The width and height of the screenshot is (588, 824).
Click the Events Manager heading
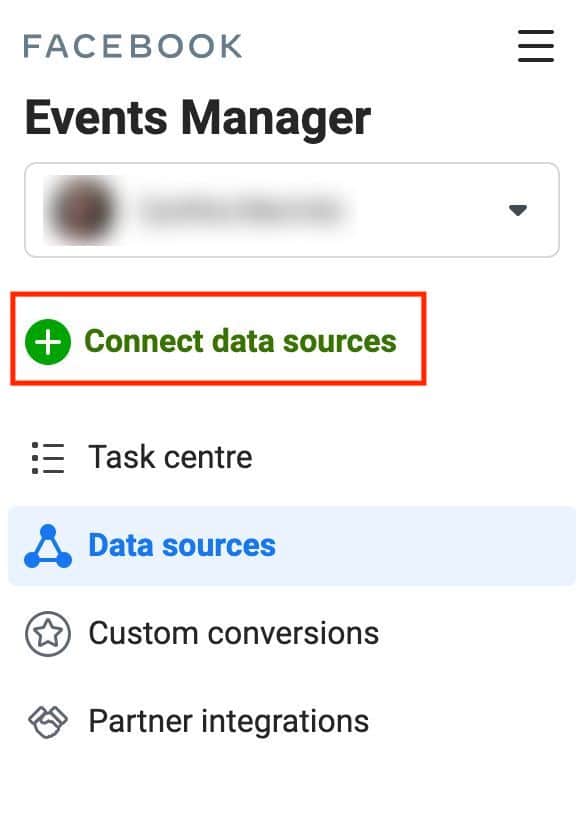click(x=198, y=116)
